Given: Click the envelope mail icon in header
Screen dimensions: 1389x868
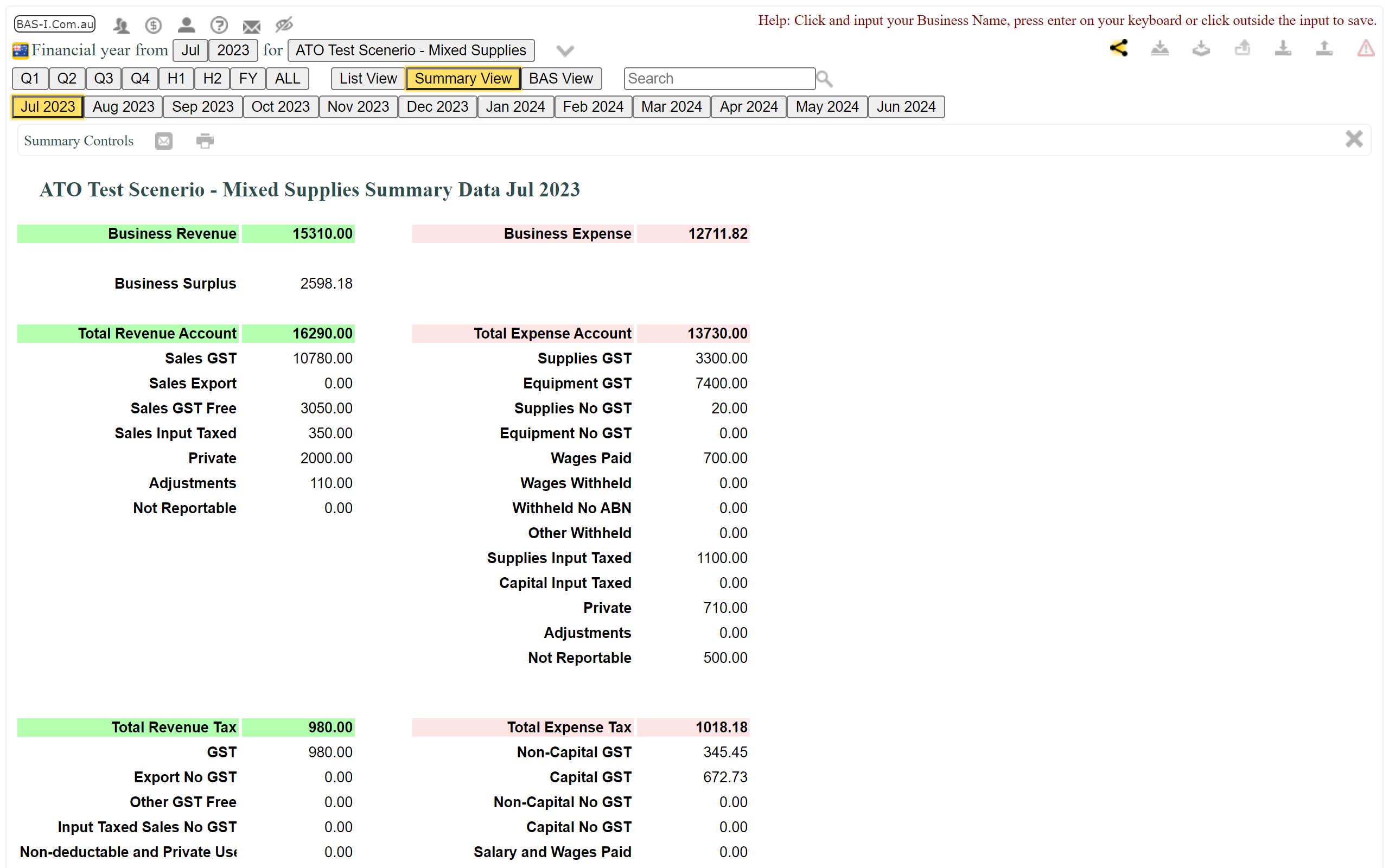Looking at the screenshot, I should click(x=251, y=26).
